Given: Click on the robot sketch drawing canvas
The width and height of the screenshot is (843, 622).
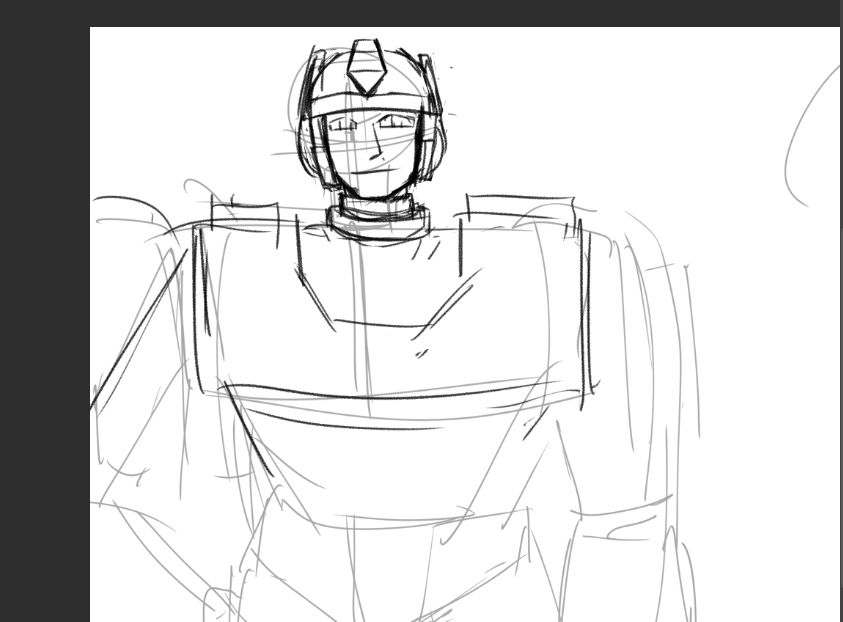Looking at the screenshot, I should point(465,324).
